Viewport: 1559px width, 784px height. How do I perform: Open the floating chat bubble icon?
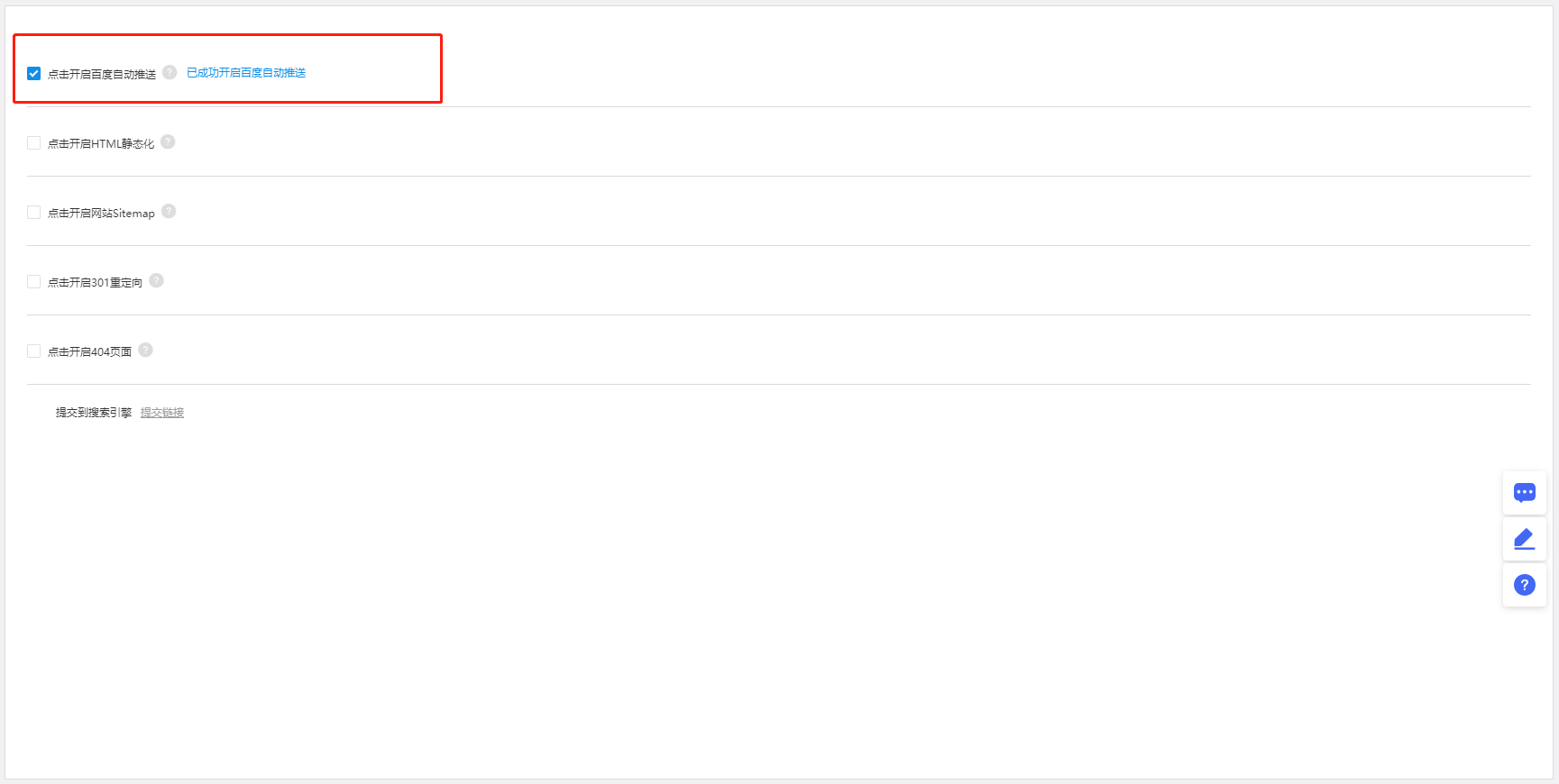click(1524, 492)
